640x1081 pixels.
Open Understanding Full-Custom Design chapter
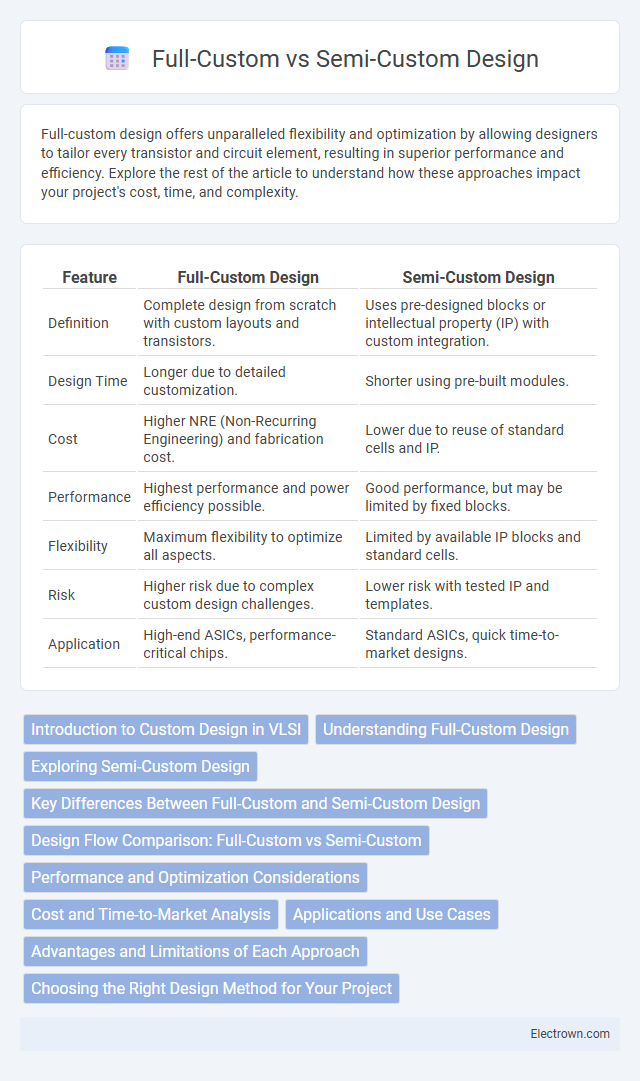pos(446,729)
